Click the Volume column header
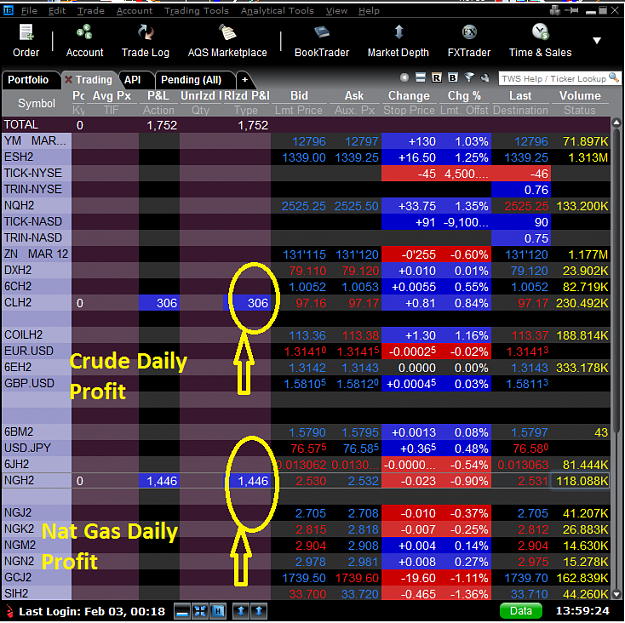The width and height of the screenshot is (625, 623). click(x=580, y=96)
